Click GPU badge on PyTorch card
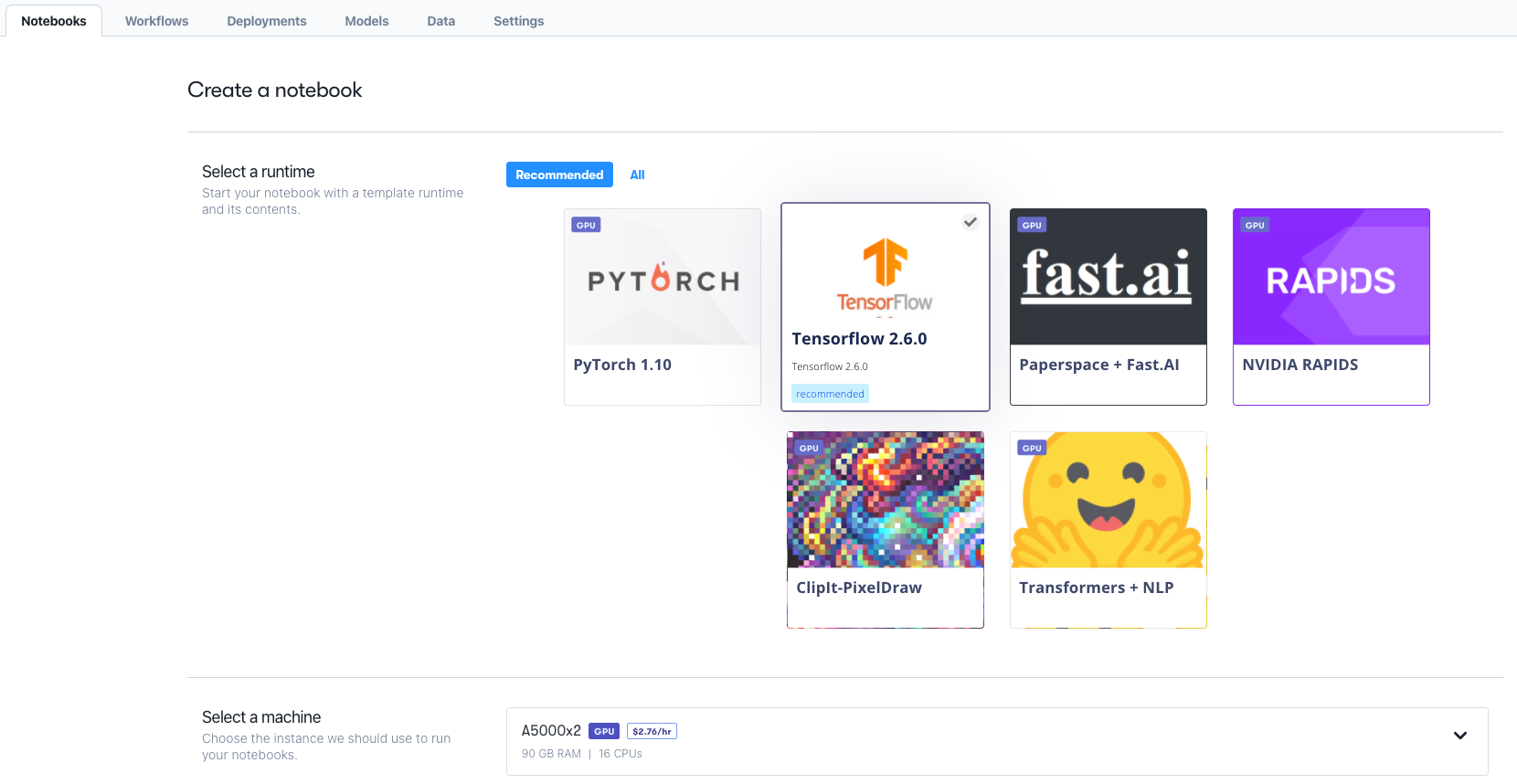Image resolution: width=1517 pixels, height=784 pixels. coord(586,225)
